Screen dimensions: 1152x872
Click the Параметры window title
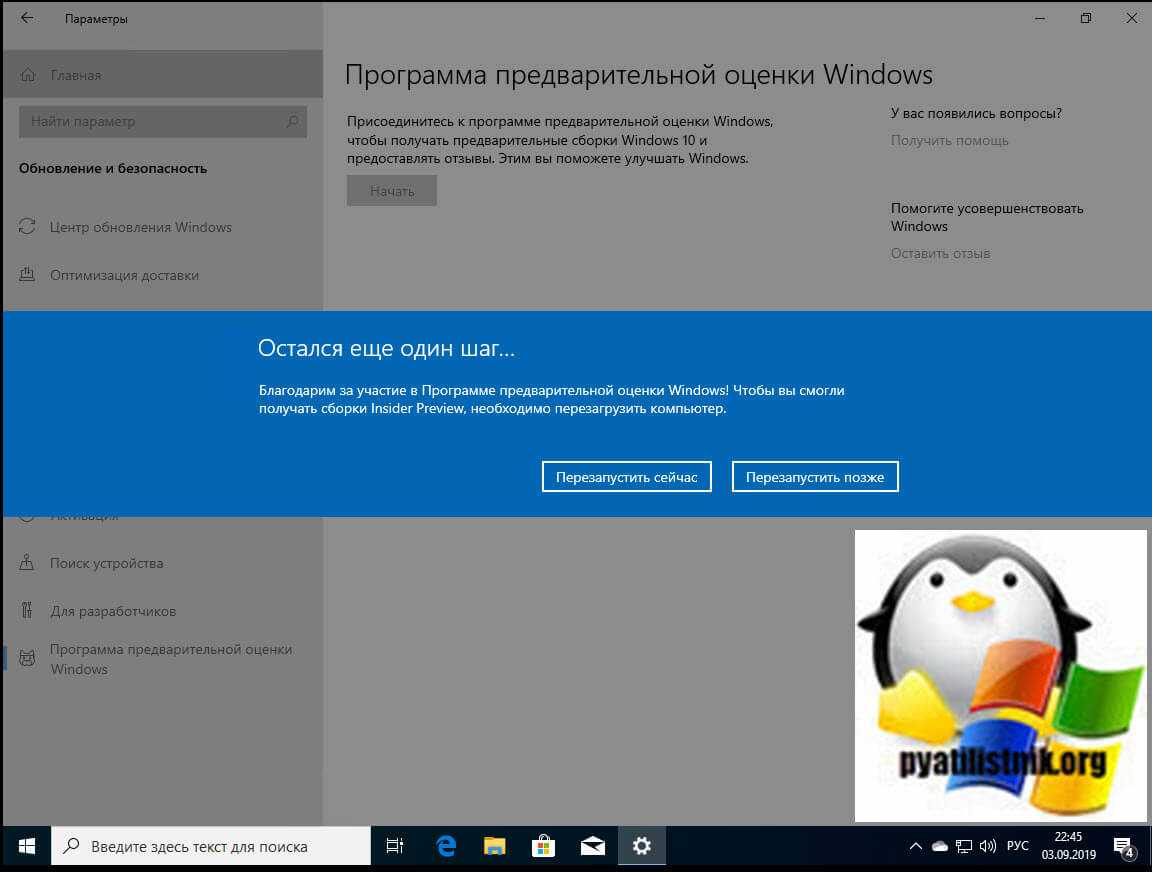click(x=96, y=19)
